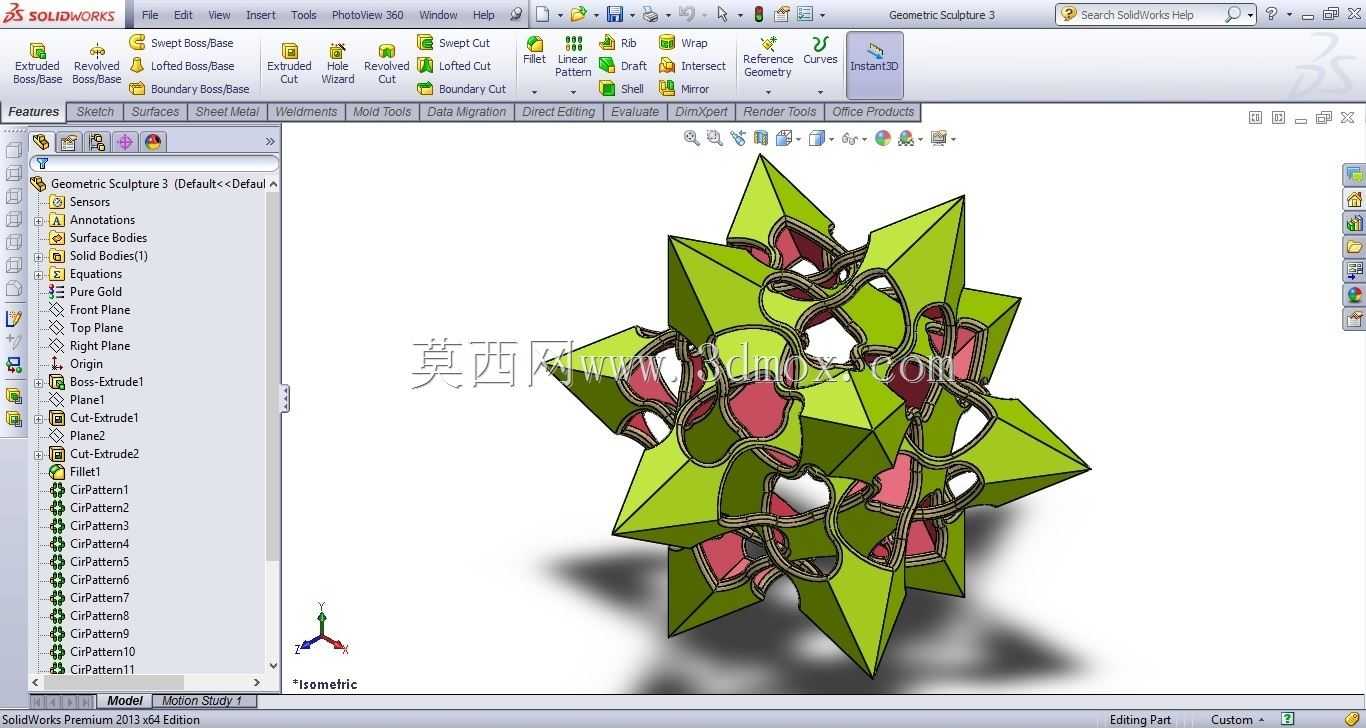Viewport: 1366px width, 728px height.
Task: Open the Appearances task pane tab
Action: click(1354, 295)
